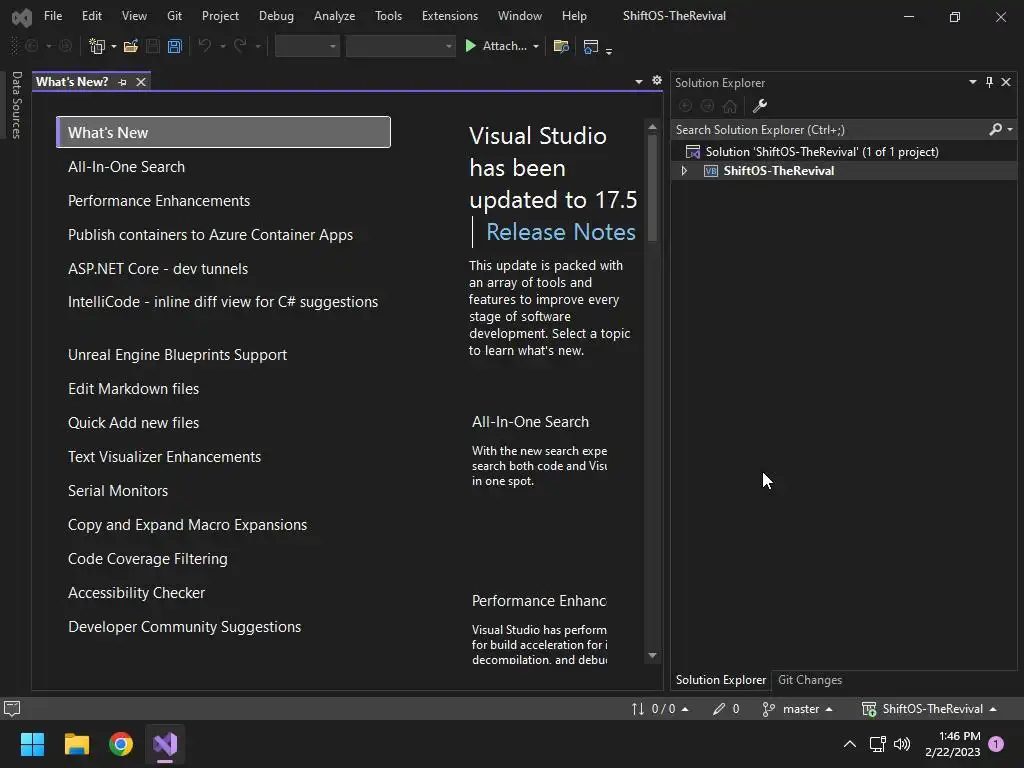
Task: Open the Analyze menu
Action: click(334, 16)
